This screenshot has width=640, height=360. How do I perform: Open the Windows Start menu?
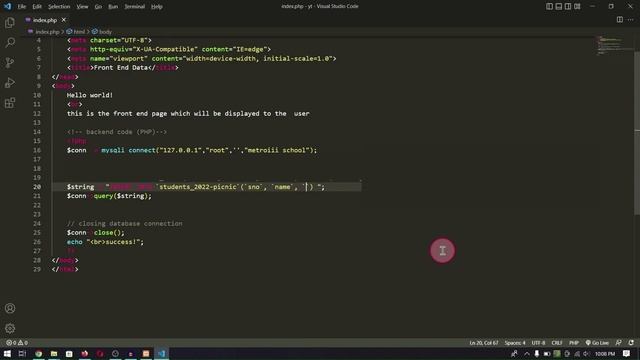(x=7, y=353)
